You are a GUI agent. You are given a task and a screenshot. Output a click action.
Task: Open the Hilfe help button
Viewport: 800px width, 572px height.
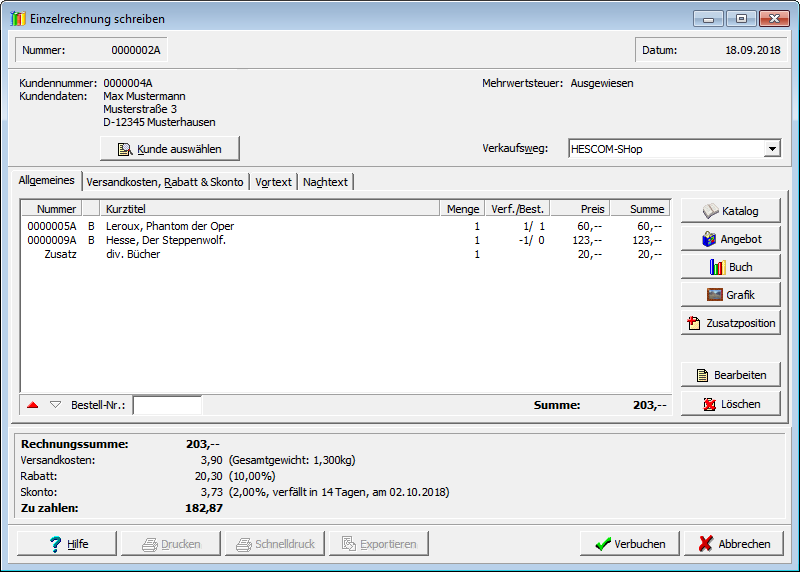pyautogui.click(x=67, y=544)
